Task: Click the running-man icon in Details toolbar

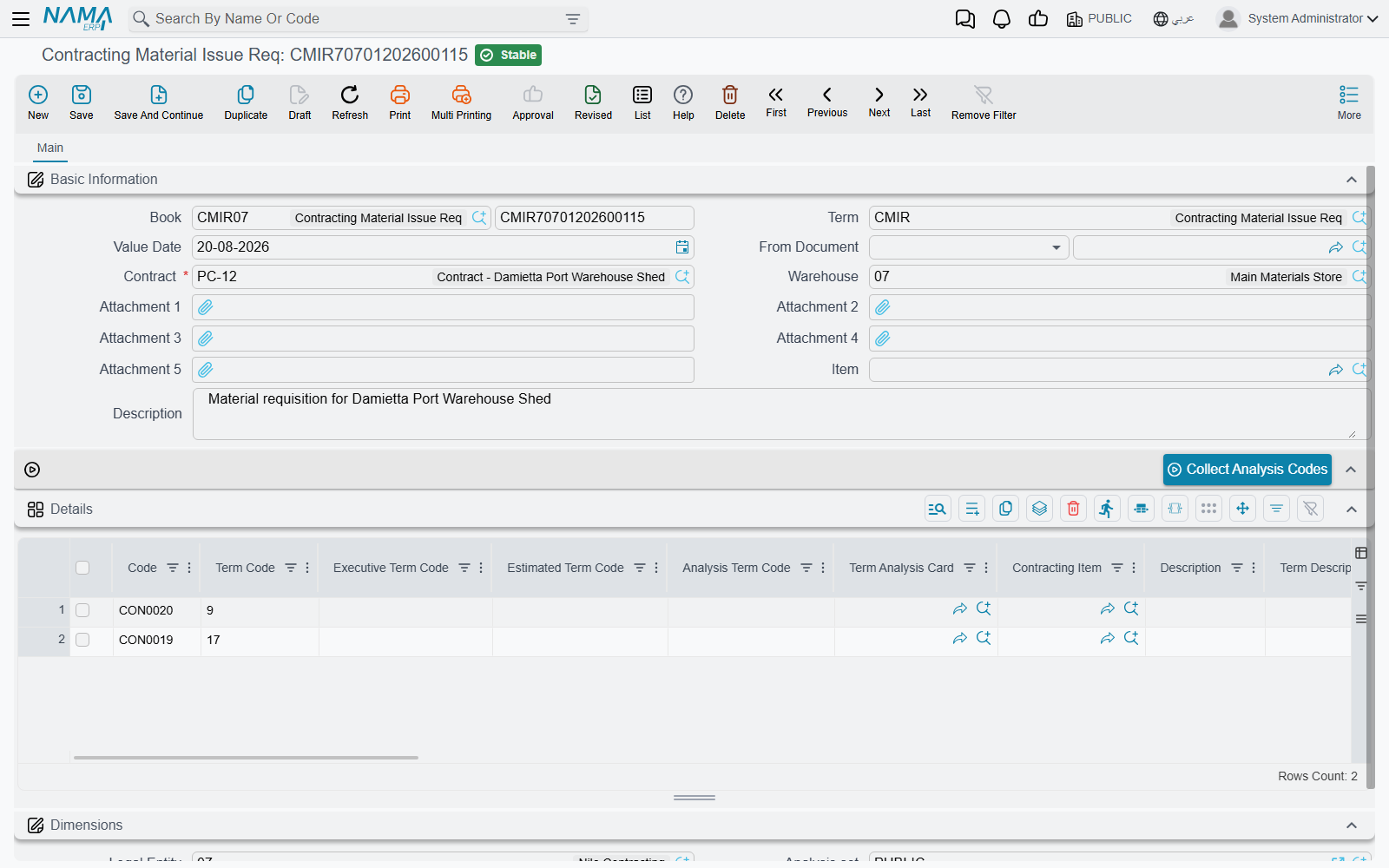Action: click(x=1107, y=509)
